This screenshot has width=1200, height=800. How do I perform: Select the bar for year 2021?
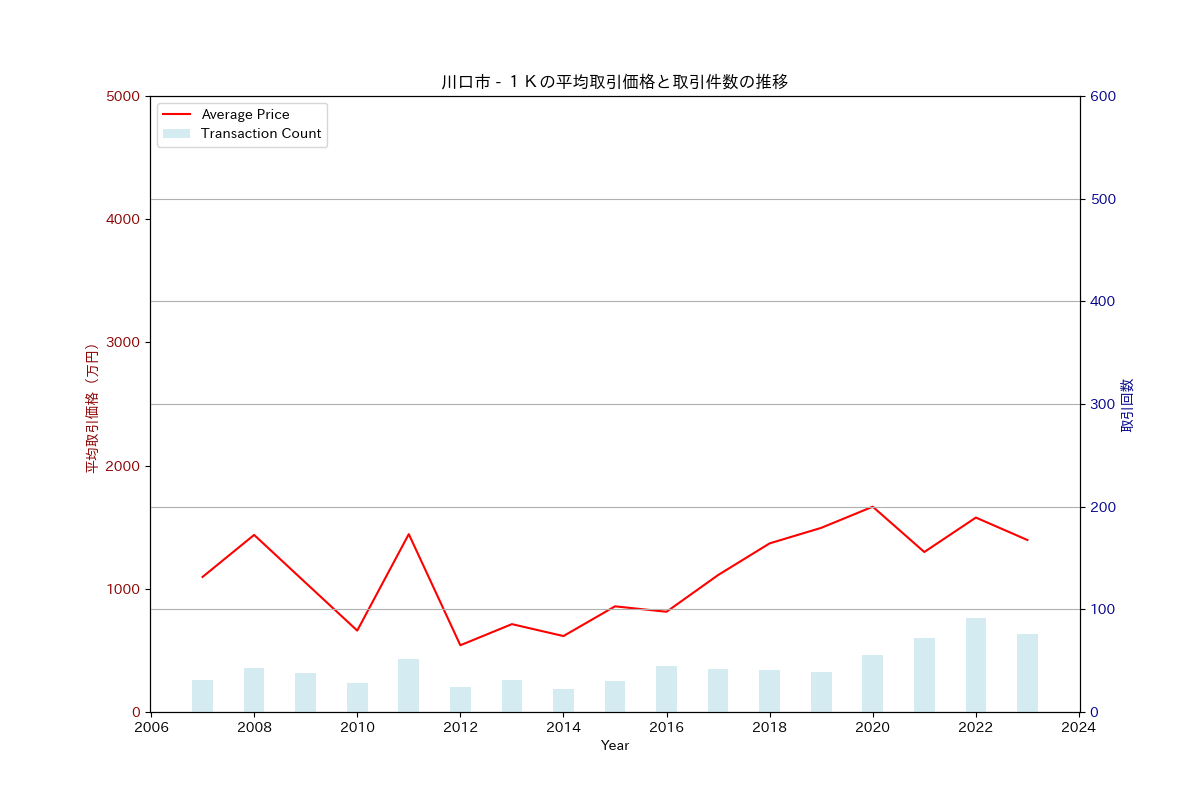tap(924, 675)
